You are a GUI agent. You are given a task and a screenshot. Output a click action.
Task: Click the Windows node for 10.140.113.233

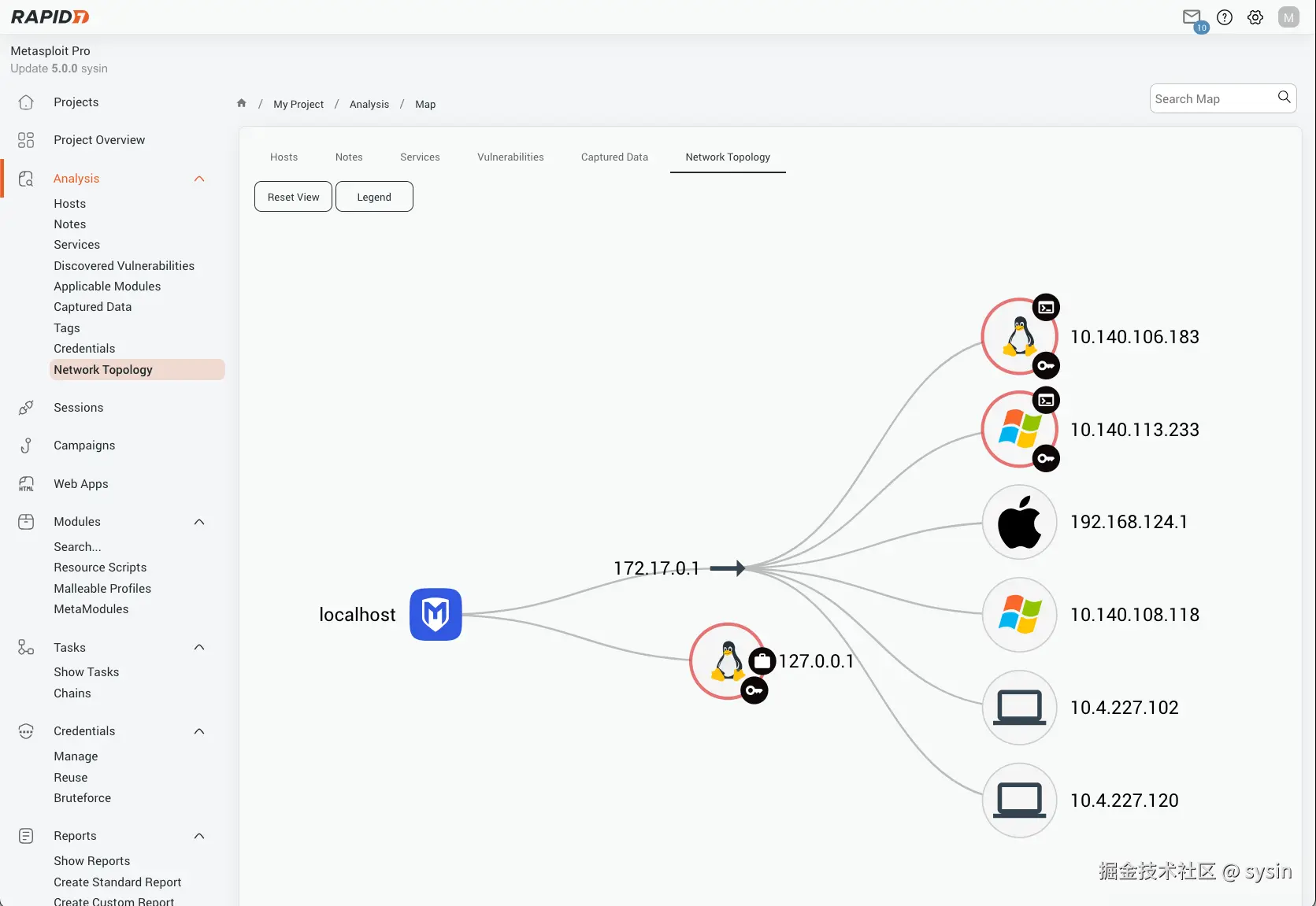pos(1019,430)
